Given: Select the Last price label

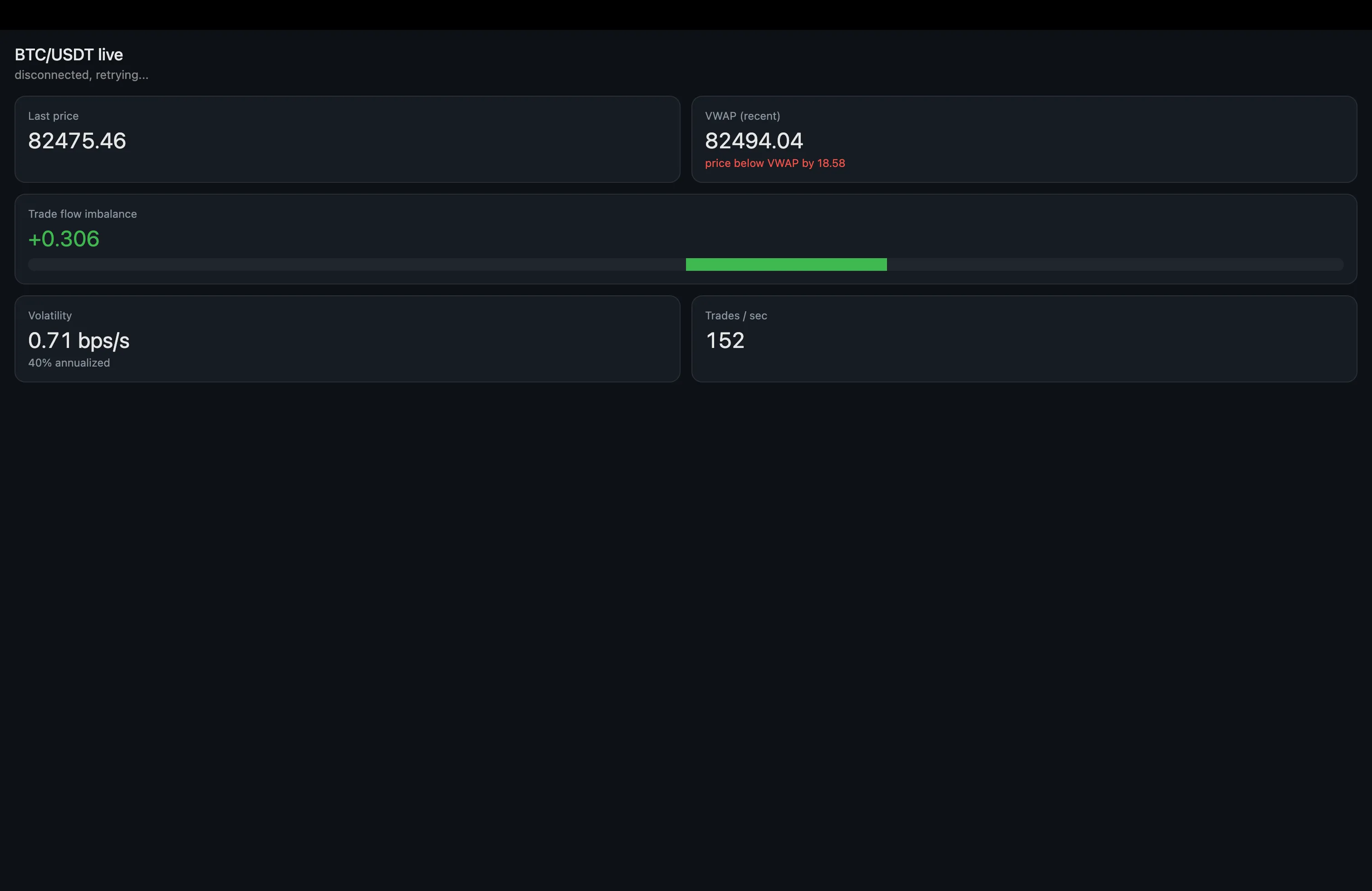Looking at the screenshot, I should [x=53, y=116].
